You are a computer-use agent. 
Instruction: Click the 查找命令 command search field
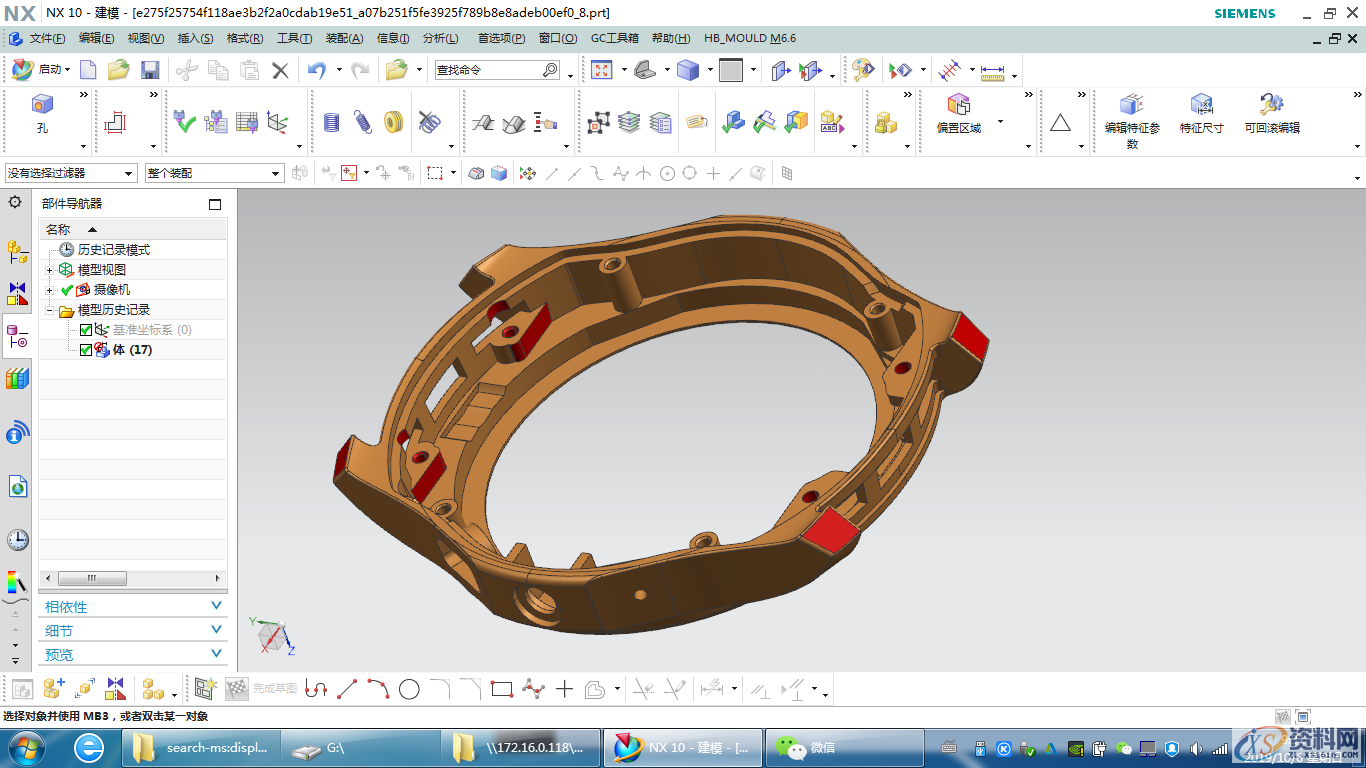point(488,70)
